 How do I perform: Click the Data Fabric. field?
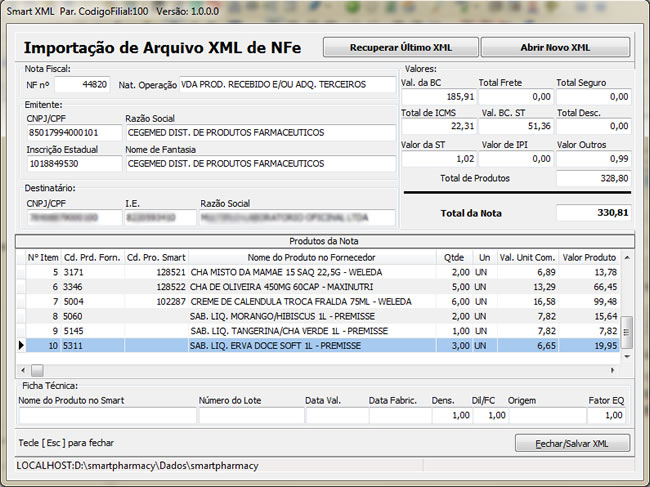point(400,415)
